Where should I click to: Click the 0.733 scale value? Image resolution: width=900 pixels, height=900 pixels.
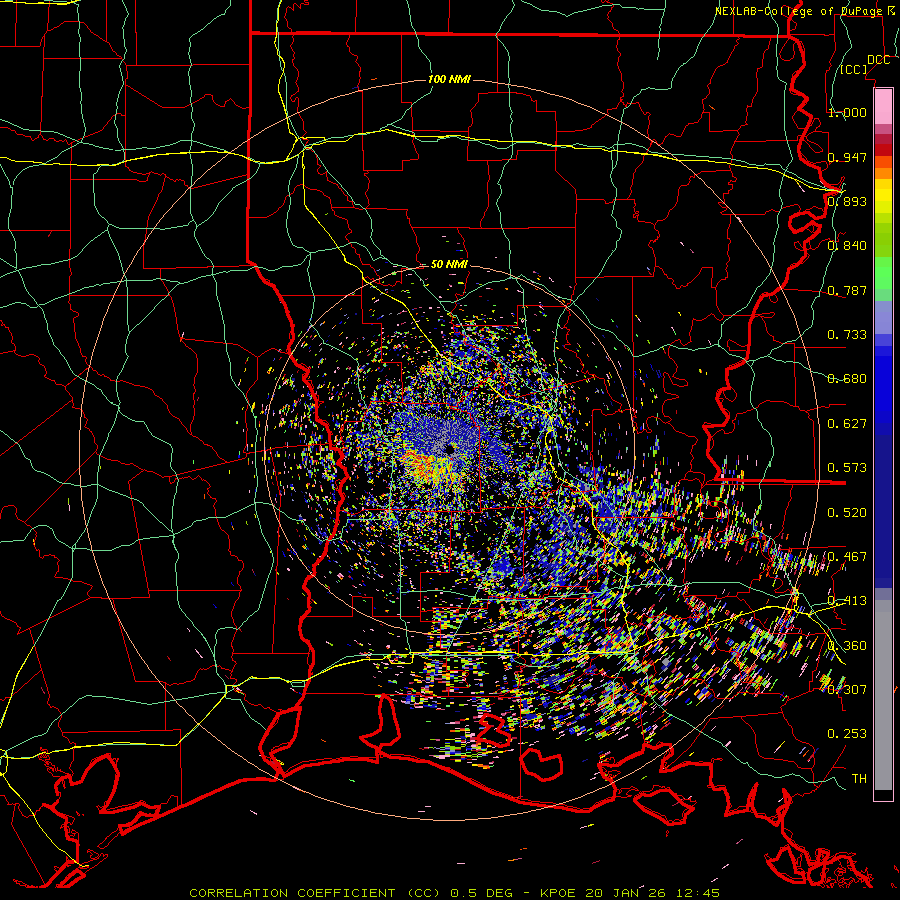[847, 334]
